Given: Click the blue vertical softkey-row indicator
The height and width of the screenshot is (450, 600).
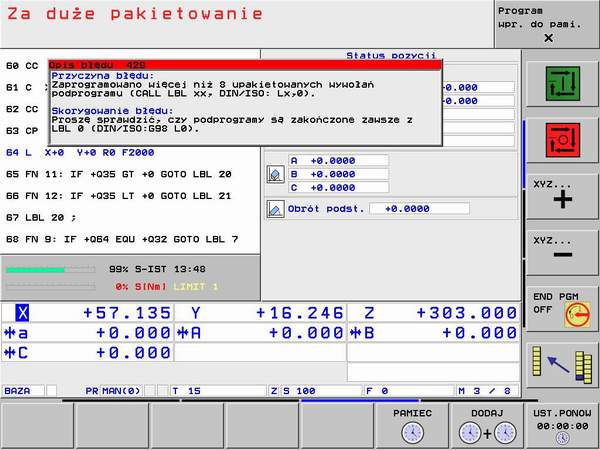Looking at the screenshot, I should coord(524,154).
